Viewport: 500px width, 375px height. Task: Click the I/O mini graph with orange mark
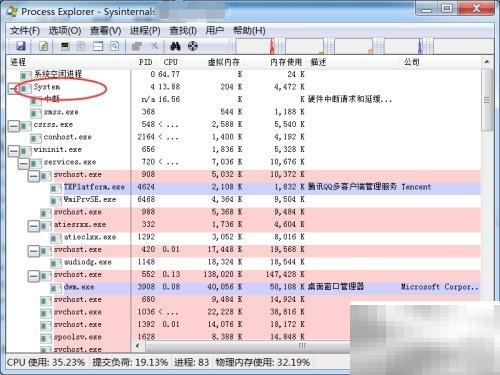click(353, 46)
